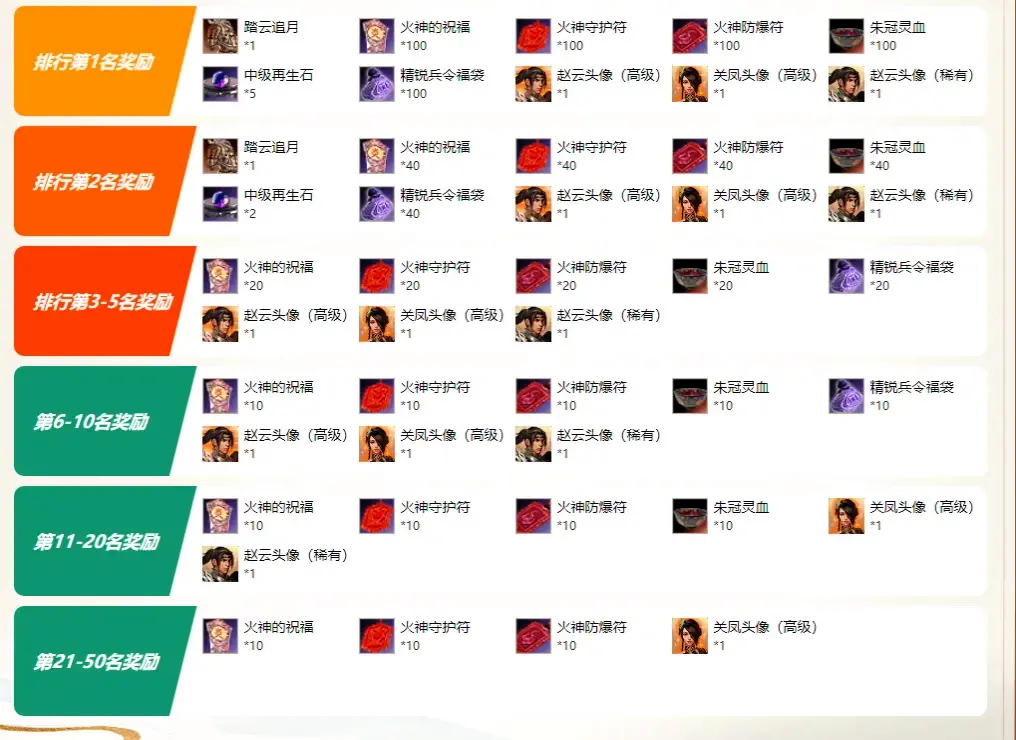The height and width of the screenshot is (740, 1016).
Task: Open the 第11-20名奖励 banner
Action: tap(104, 541)
